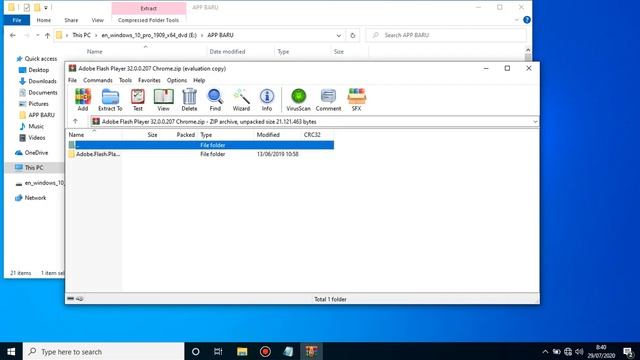Image resolution: width=640 pixels, height=360 pixels.
Task: Launch the Wizard wand icon
Action: pos(241,100)
